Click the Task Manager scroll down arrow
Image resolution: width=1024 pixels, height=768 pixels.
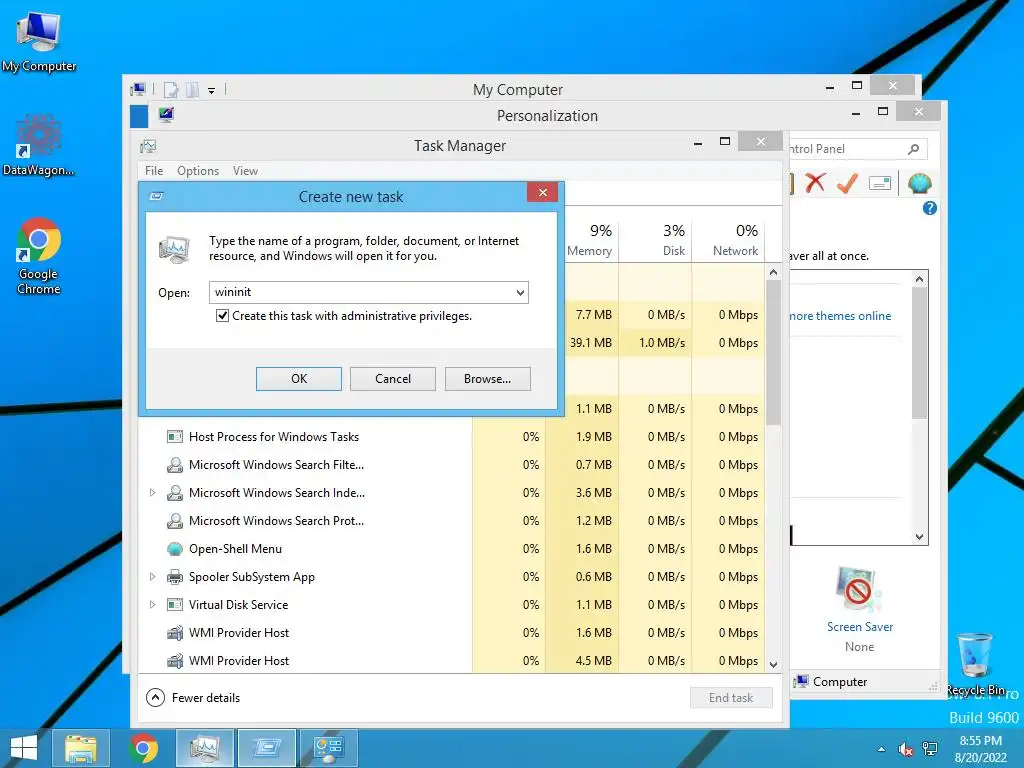pos(773,665)
